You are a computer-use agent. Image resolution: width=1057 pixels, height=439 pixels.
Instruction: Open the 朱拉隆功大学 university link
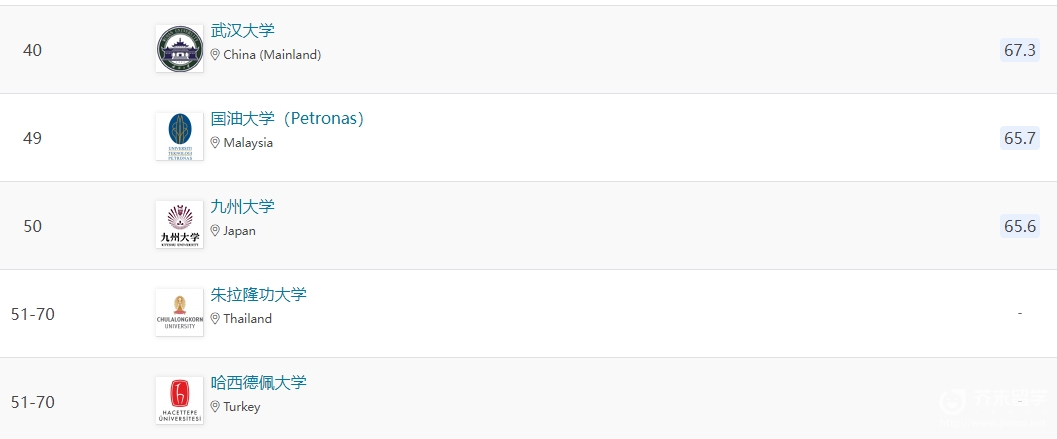(x=259, y=295)
